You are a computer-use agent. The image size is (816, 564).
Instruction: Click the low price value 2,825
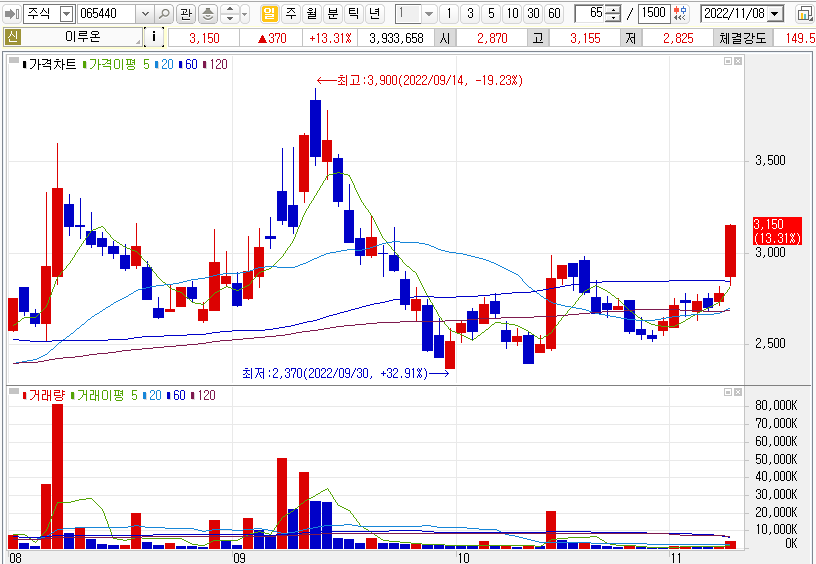[x=678, y=38]
